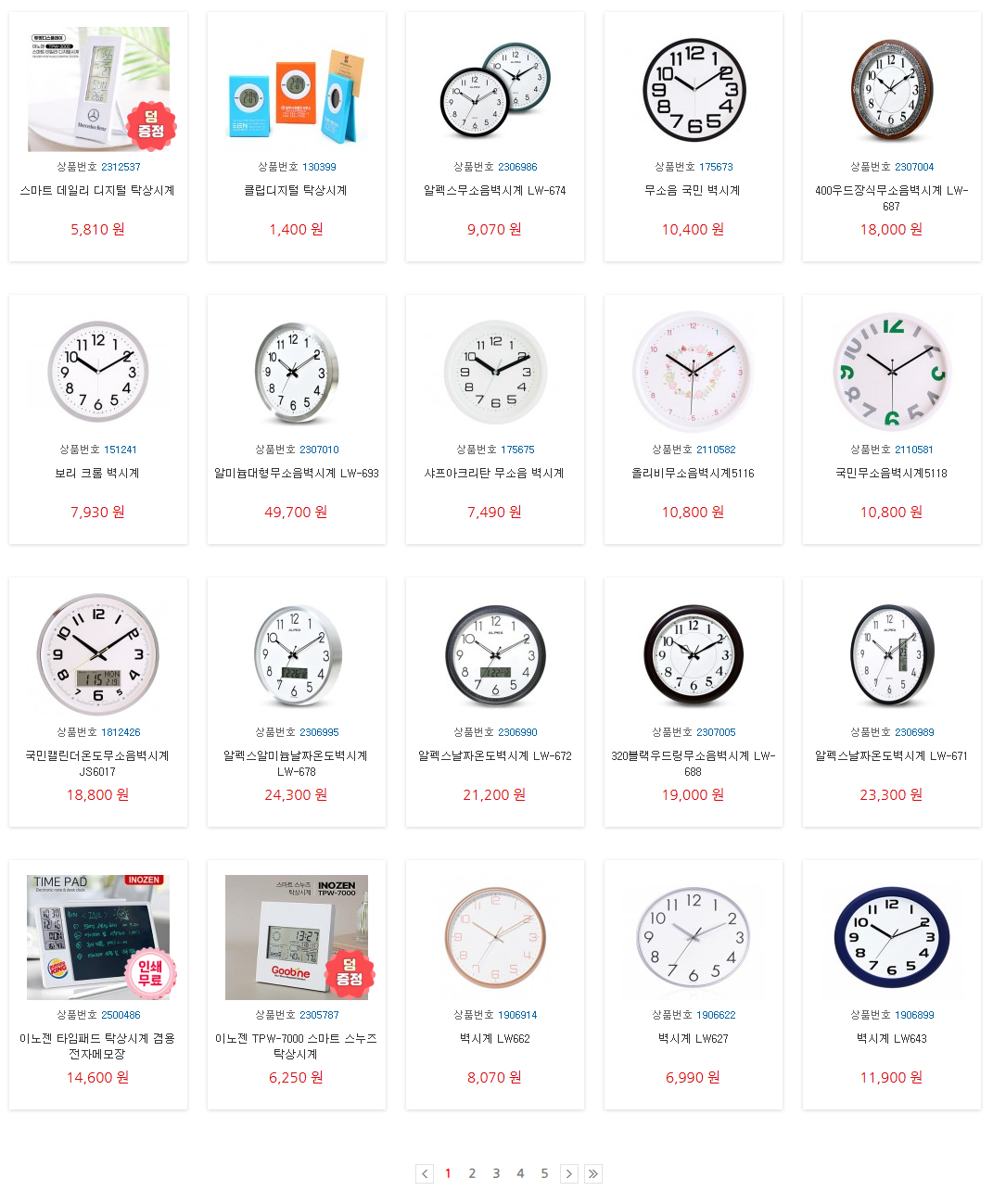Open page 2 of product list

tap(472, 1173)
